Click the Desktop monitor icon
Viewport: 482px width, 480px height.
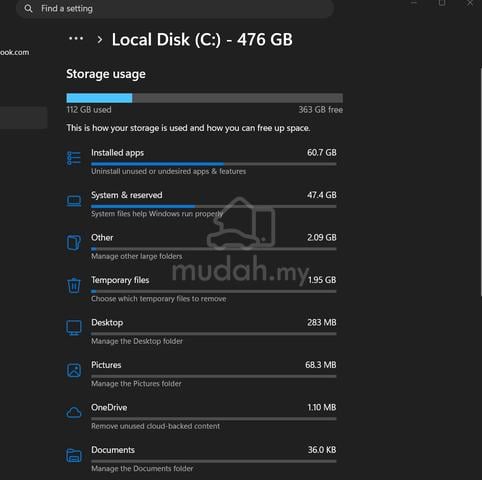click(74, 328)
